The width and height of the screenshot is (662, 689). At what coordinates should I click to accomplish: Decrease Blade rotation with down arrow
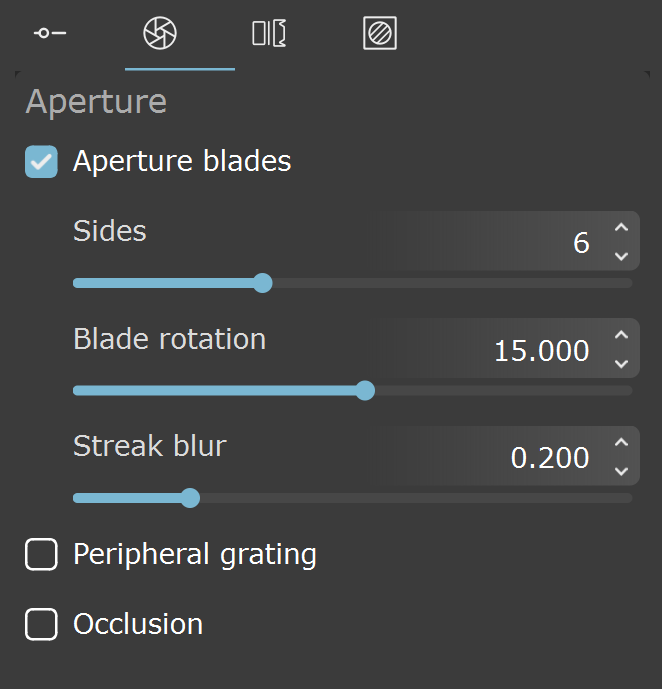click(x=621, y=363)
